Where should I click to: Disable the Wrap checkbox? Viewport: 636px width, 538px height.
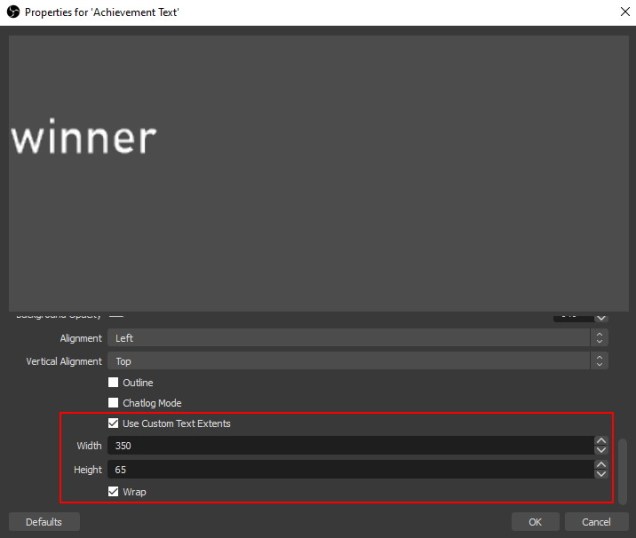[113, 492]
